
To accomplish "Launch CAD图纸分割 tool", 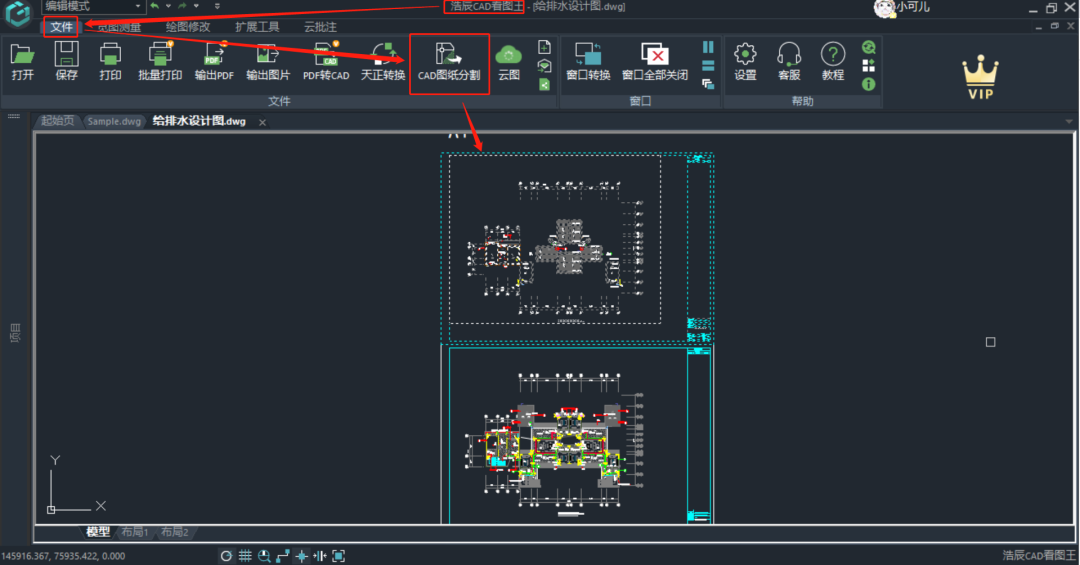I will click(x=449, y=63).
